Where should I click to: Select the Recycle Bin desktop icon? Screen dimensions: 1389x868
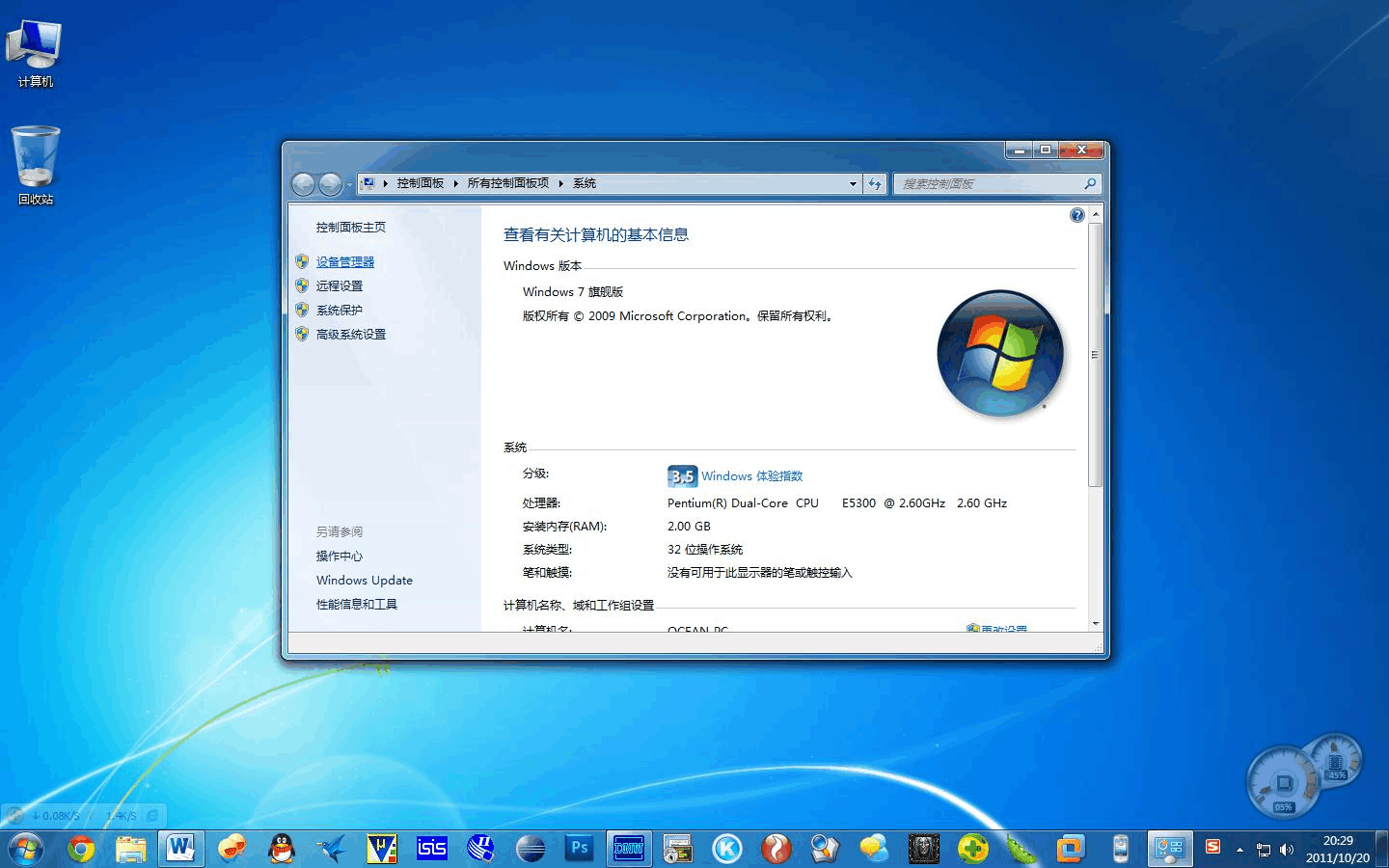coord(36,165)
